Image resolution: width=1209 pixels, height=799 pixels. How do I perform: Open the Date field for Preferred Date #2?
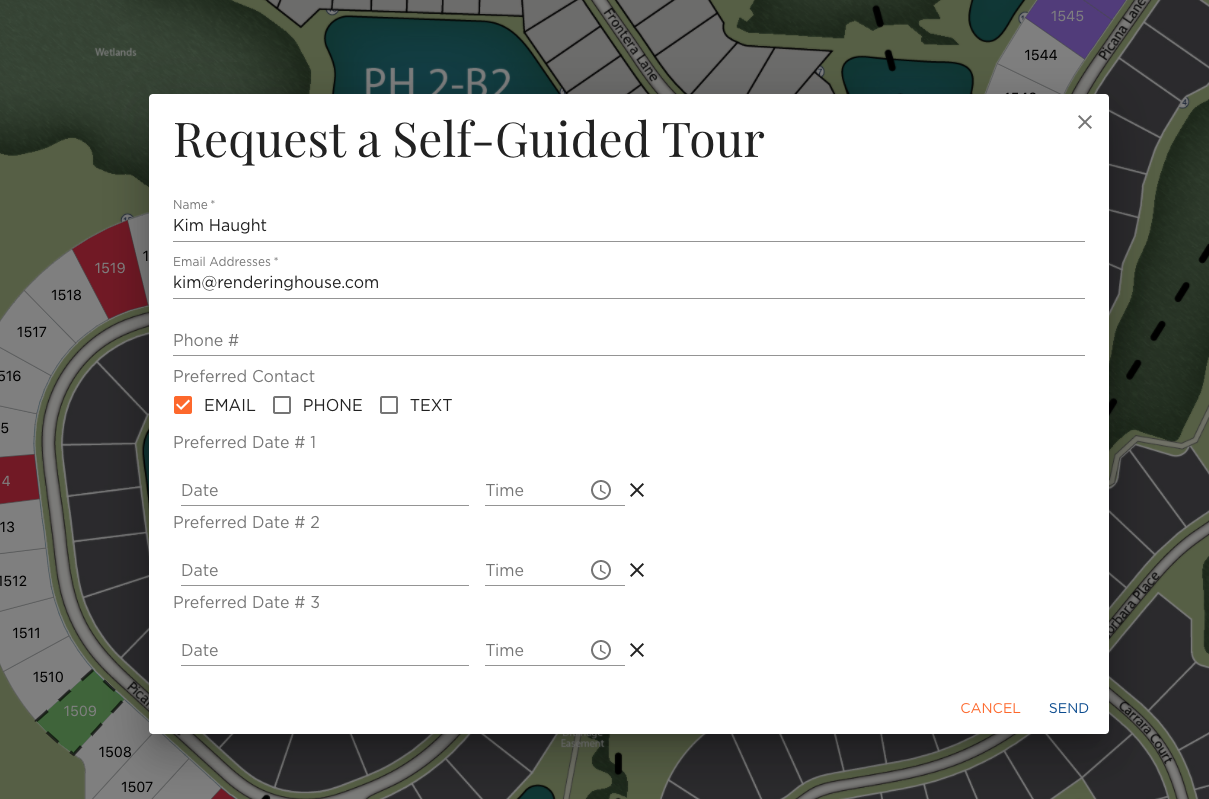(x=321, y=570)
